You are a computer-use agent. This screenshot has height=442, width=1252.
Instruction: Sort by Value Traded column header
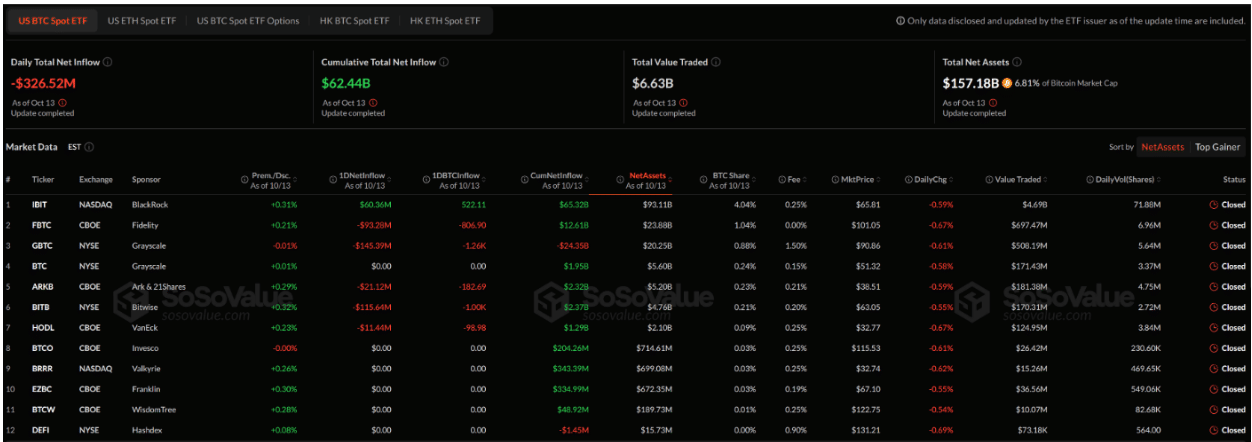1017,180
